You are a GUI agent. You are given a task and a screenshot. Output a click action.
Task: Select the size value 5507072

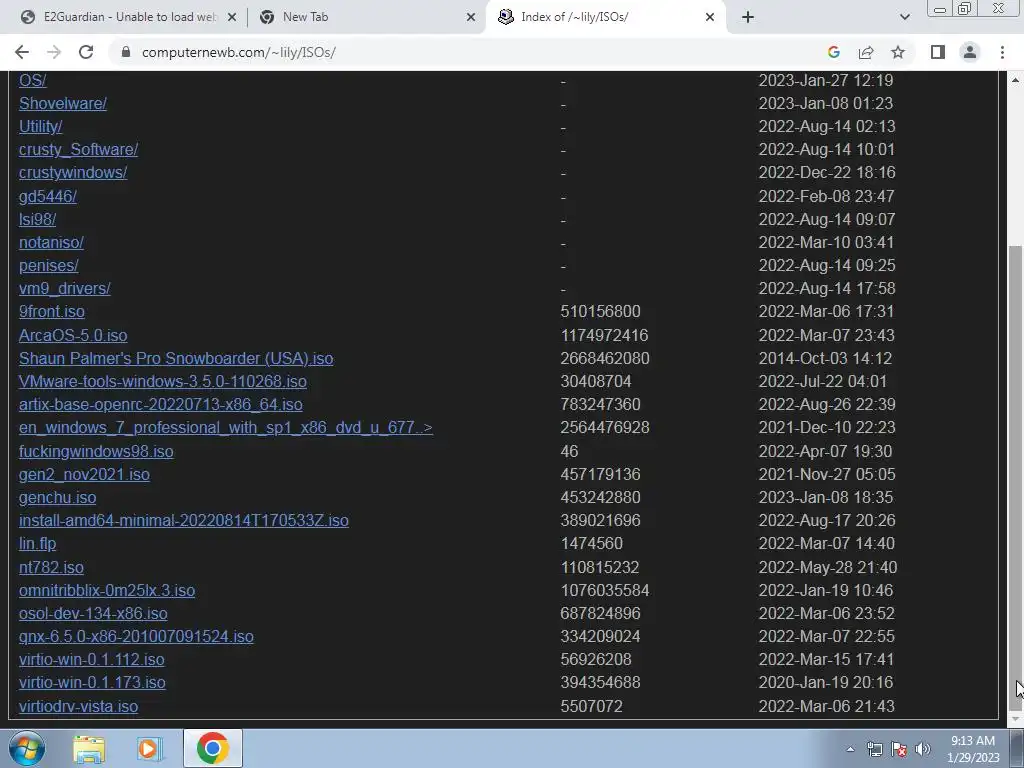coord(591,707)
